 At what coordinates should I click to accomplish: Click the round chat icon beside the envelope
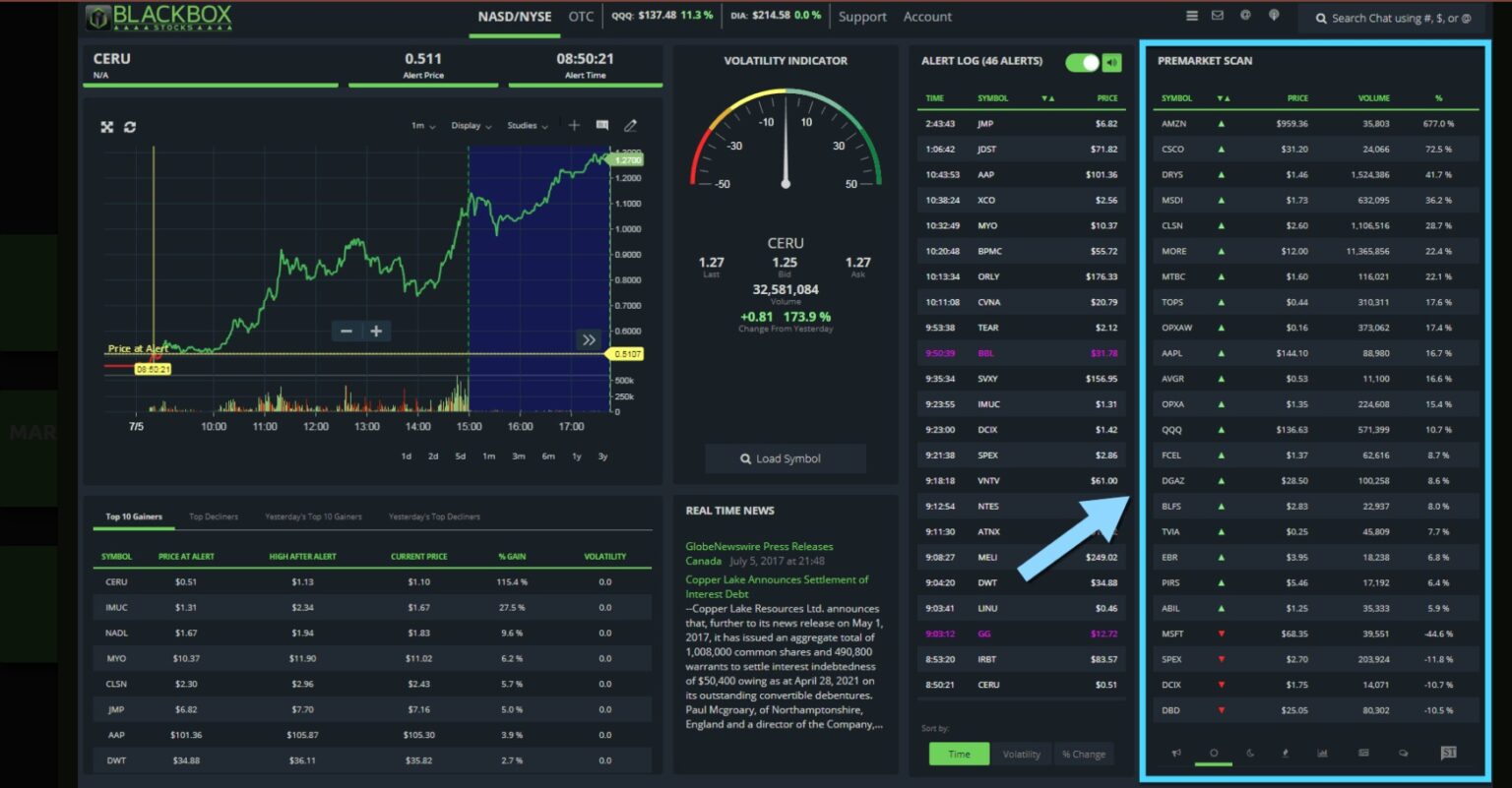1245,16
